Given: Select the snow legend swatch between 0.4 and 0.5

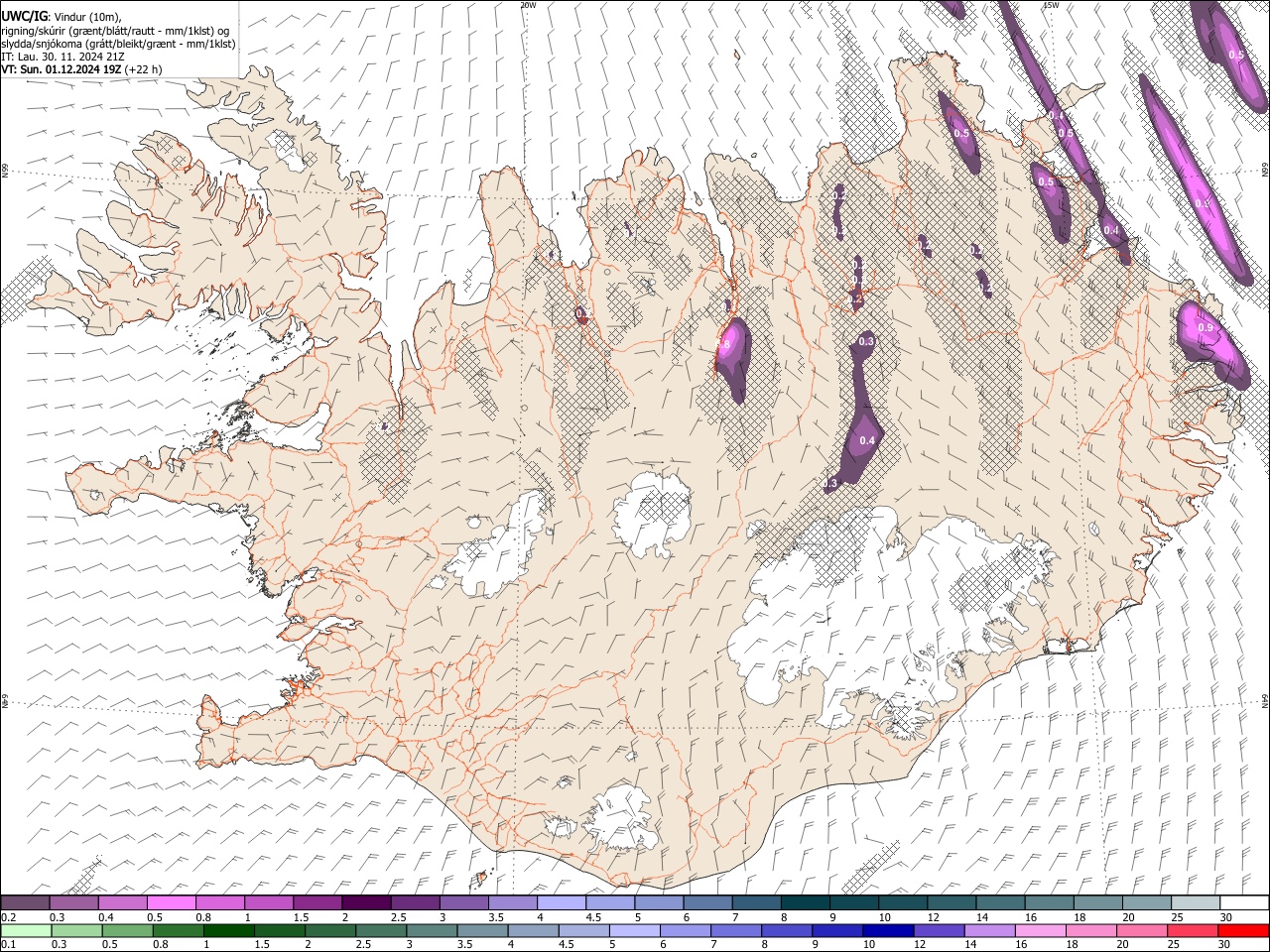Looking at the screenshot, I should pos(122,902).
